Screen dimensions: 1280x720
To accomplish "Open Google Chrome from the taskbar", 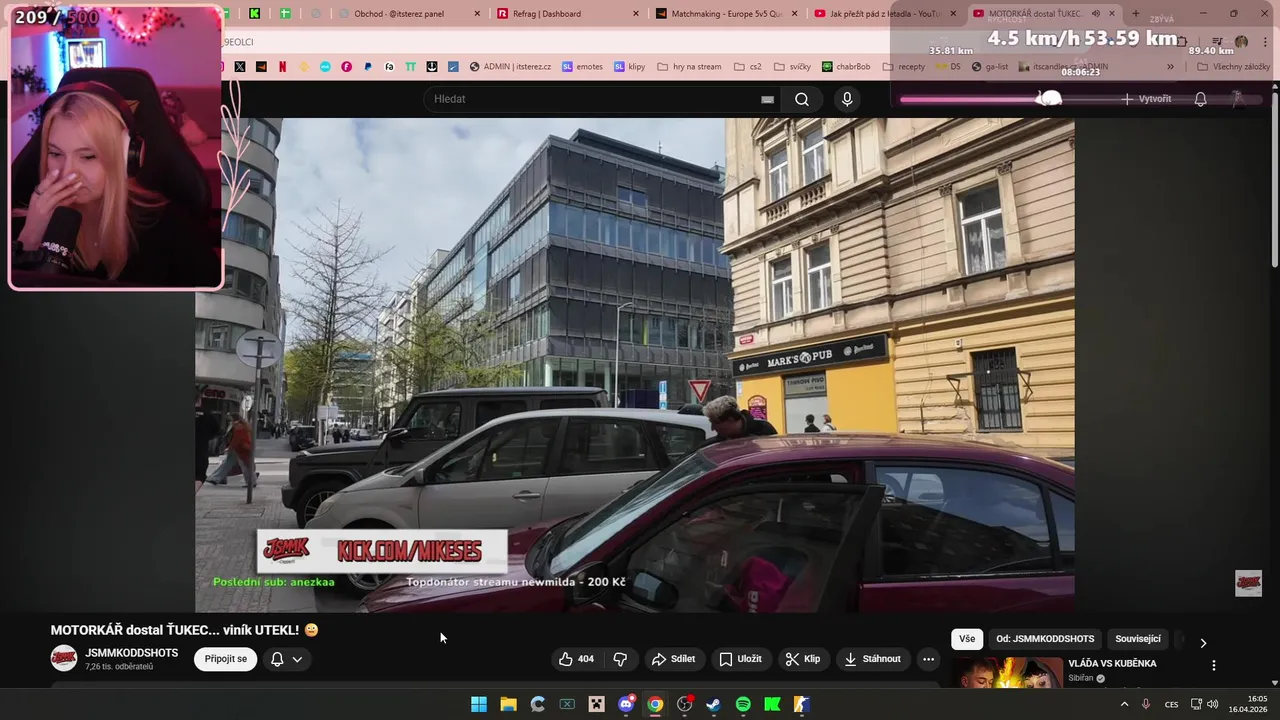I will click(x=655, y=704).
